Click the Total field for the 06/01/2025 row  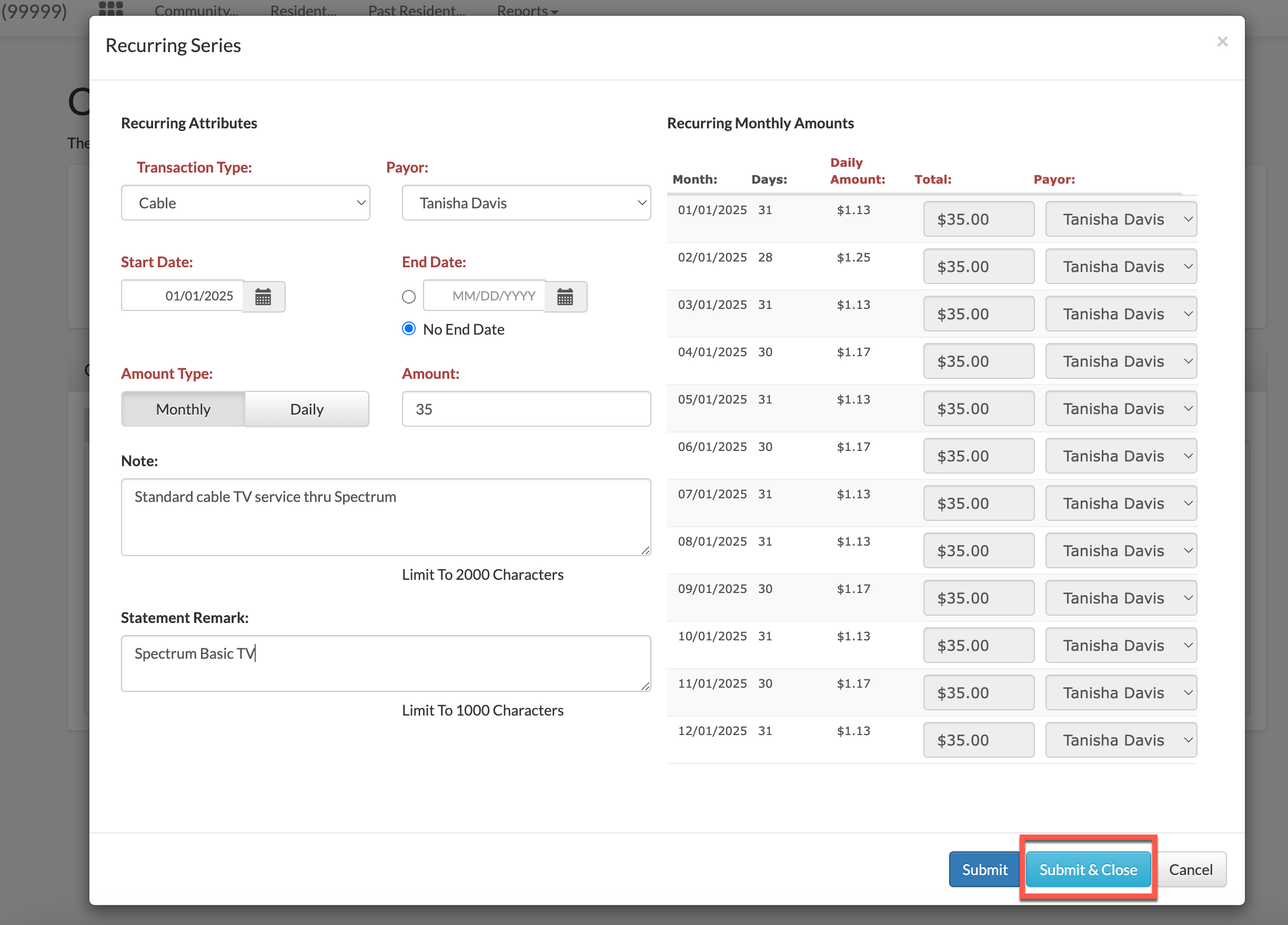(978, 456)
